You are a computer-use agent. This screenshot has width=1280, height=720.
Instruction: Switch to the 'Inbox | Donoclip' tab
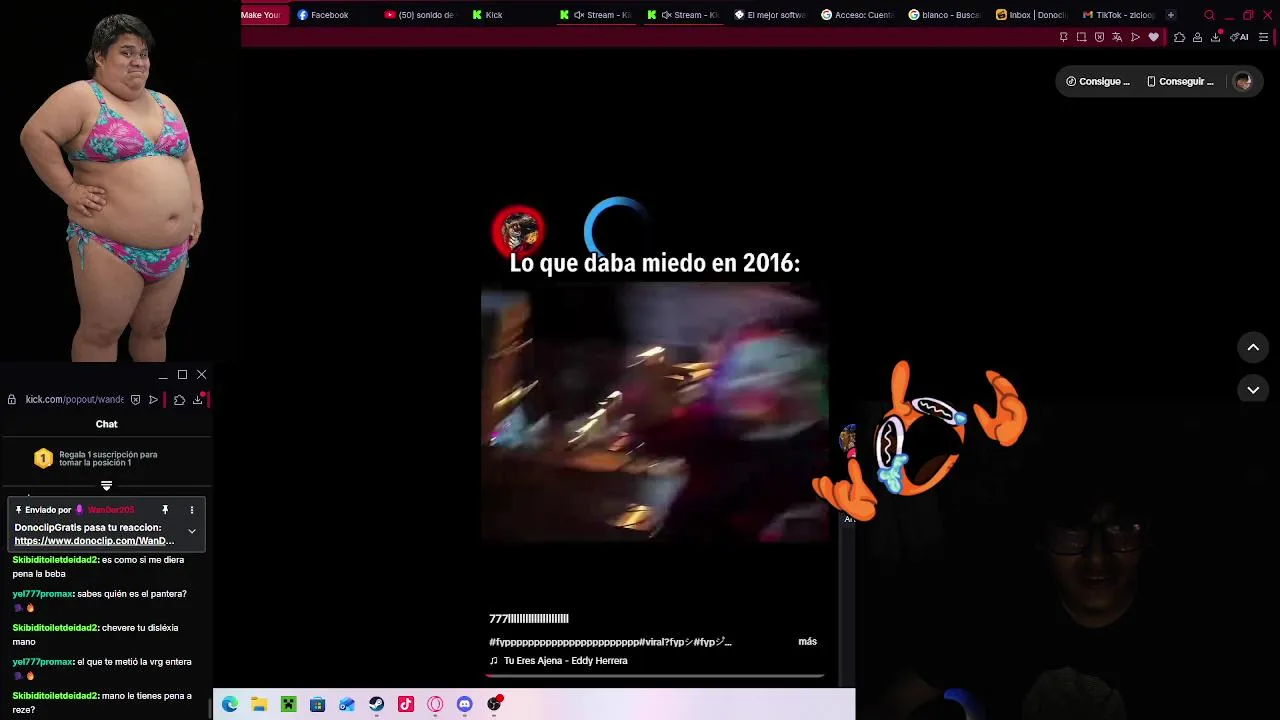pos(1031,15)
